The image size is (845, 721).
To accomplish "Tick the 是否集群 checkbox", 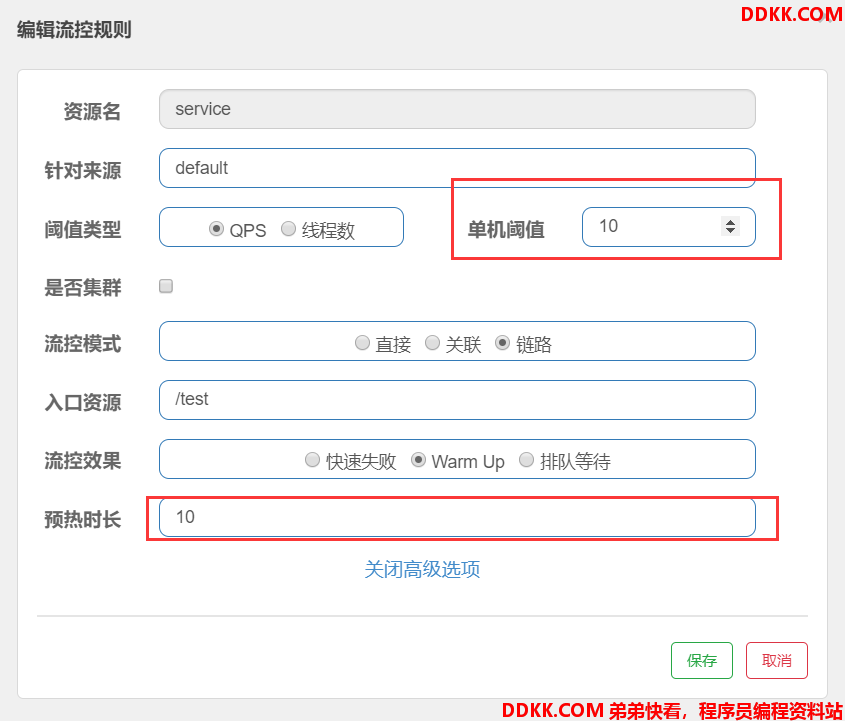I will pos(166,286).
